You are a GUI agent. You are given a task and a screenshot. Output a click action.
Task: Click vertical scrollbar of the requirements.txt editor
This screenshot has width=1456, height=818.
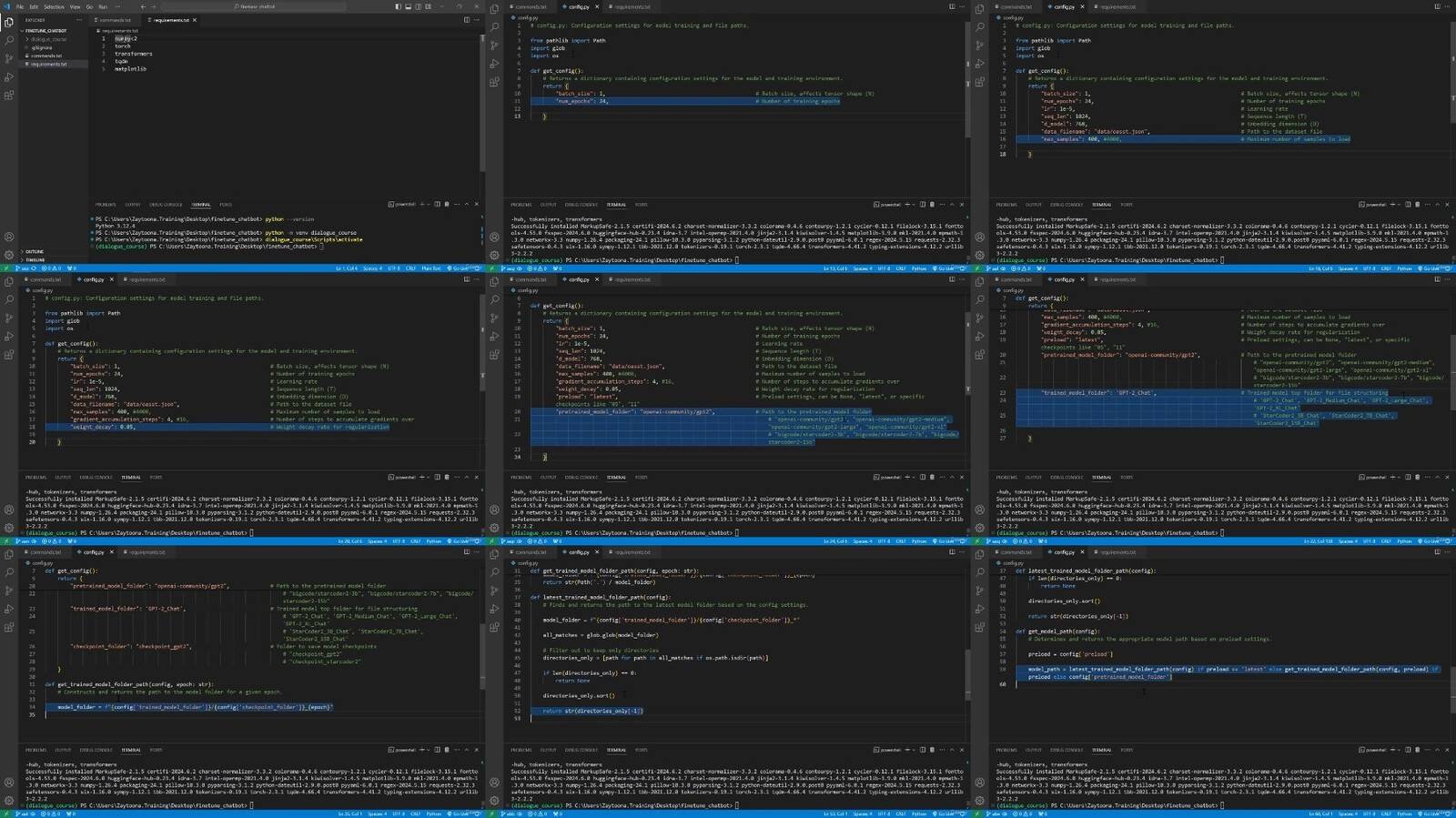[x=481, y=105]
